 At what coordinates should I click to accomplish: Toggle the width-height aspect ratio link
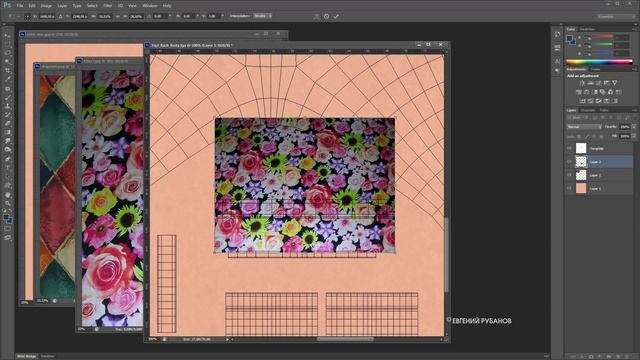tap(118, 16)
